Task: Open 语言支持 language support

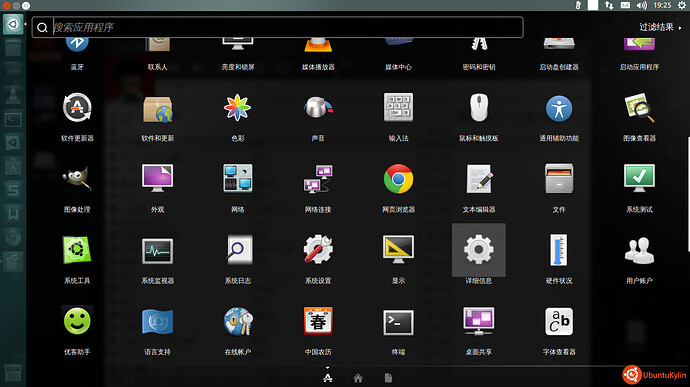Action: point(158,321)
